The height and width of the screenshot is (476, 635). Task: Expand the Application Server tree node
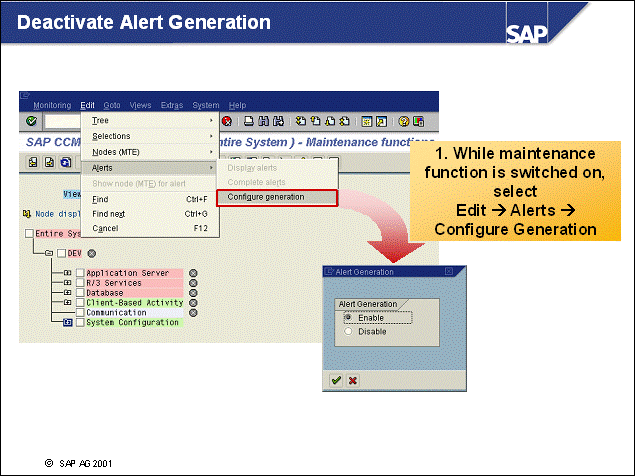(67, 273)
